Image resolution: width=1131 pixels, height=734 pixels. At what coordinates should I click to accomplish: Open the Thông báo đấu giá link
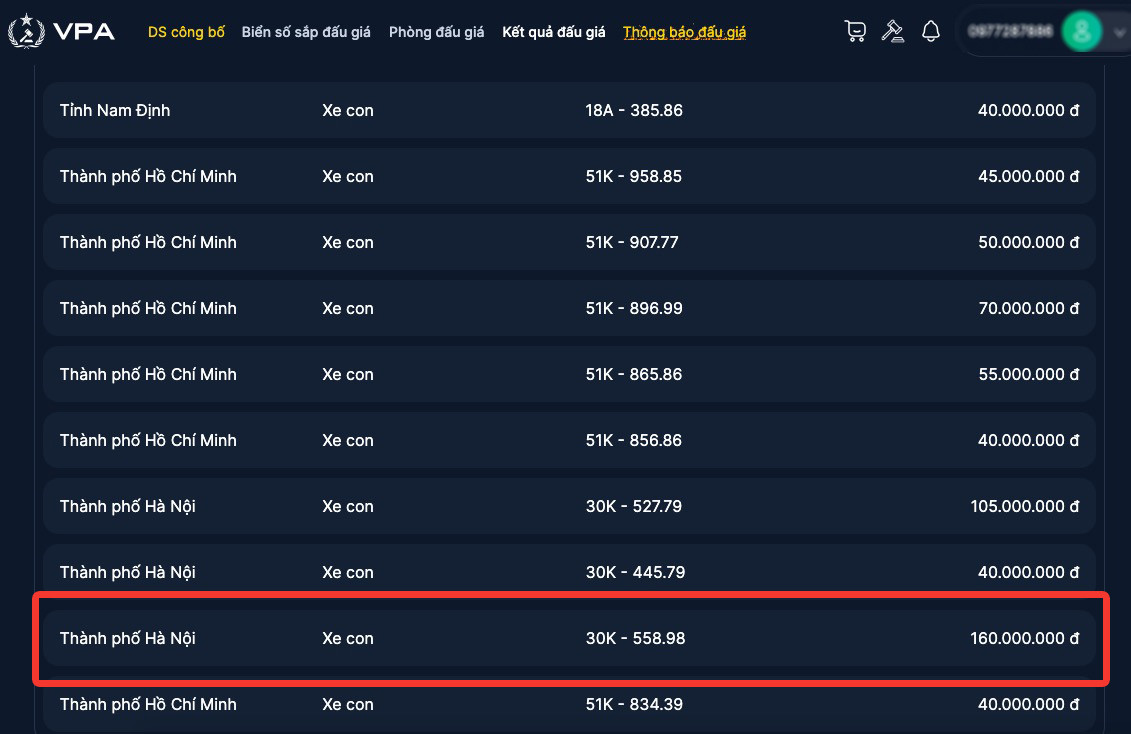[x=684, y=32]
